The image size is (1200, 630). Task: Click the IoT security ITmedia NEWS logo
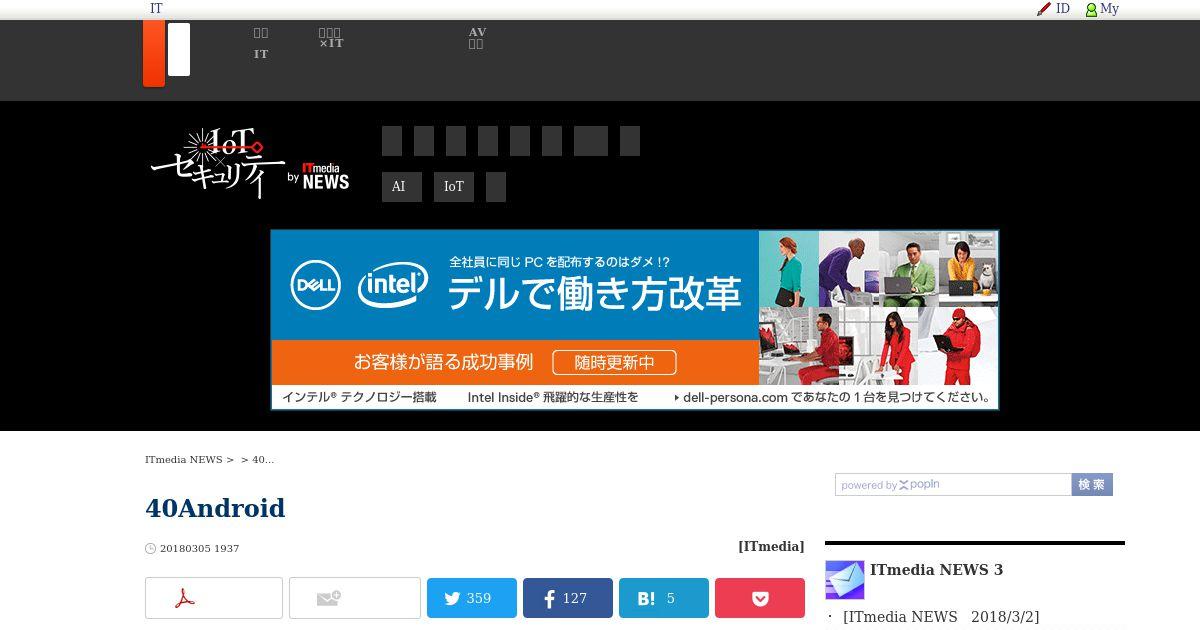[x=250, y=163]
